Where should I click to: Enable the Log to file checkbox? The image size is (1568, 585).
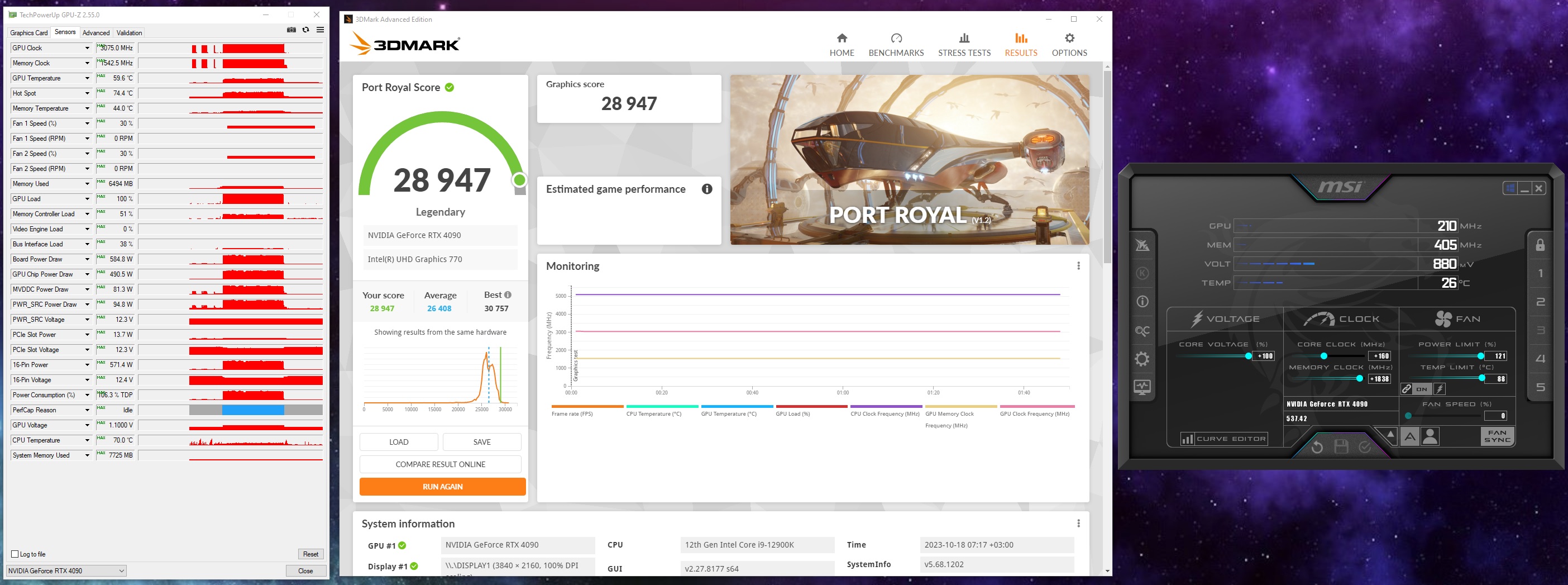(x=15, y=554)
